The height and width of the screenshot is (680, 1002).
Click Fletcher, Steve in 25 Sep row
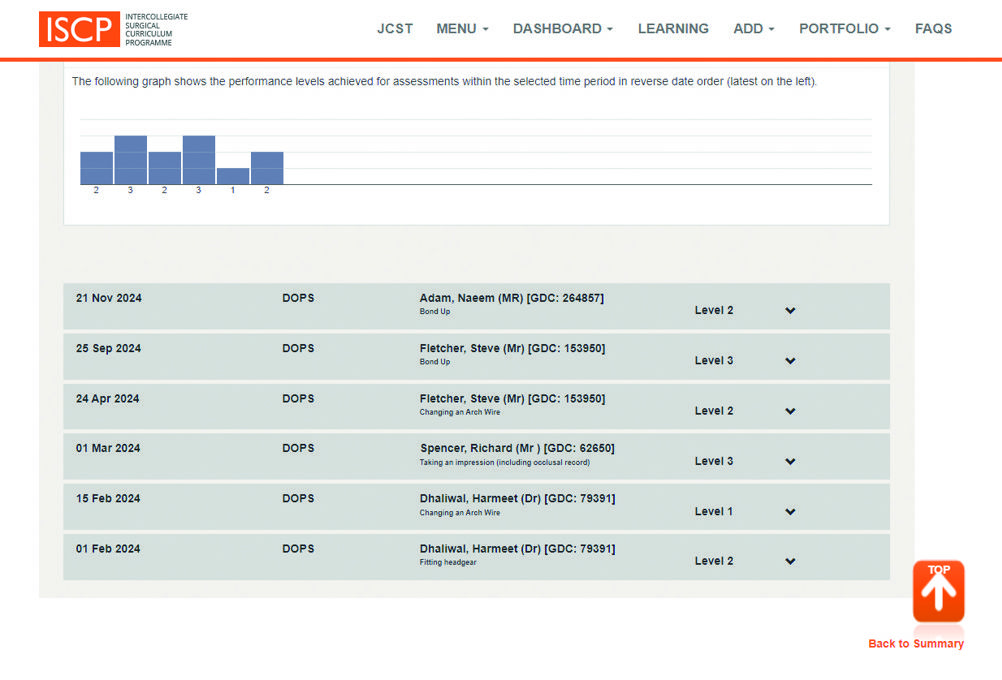(512, 348)
